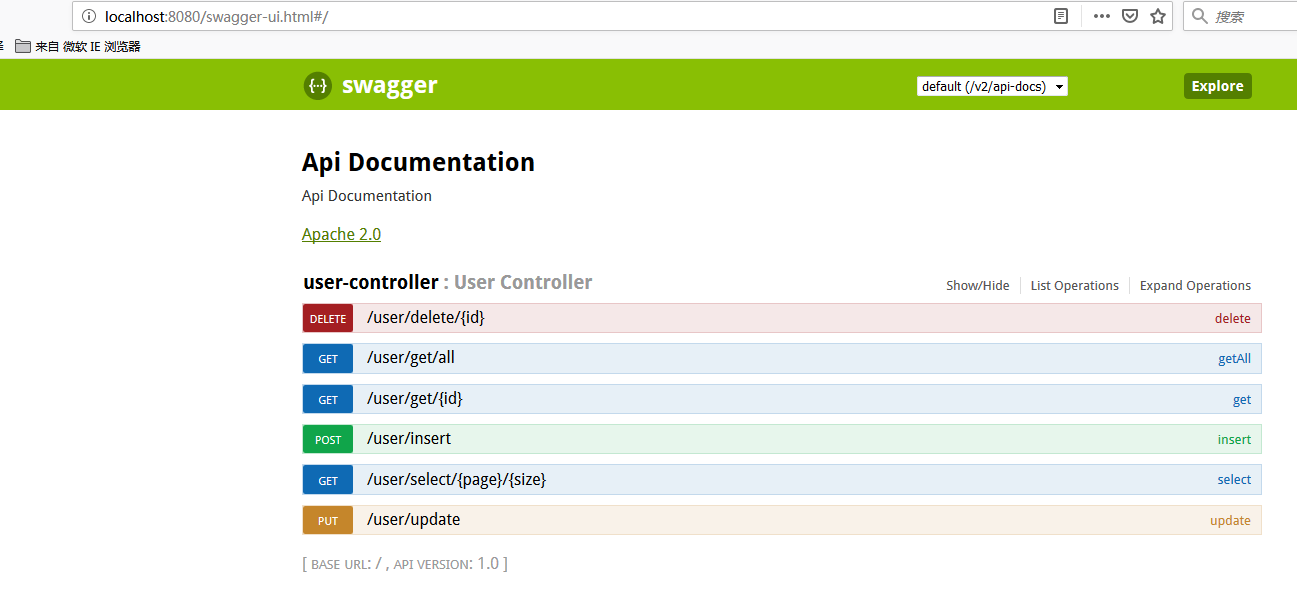
Task: Click the swagger logo icon
Action: click(317, 86)
